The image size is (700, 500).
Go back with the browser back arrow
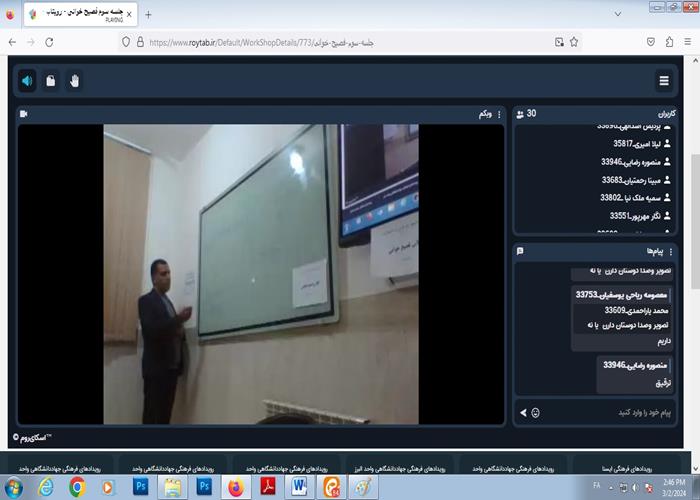click(12, 42)
